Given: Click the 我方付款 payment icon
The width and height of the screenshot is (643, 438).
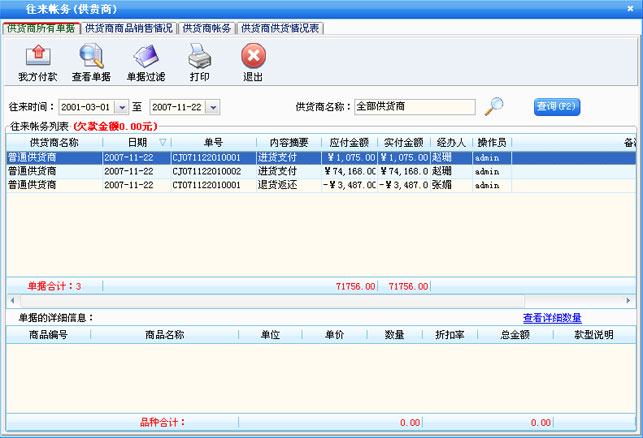Looking at the screenshot, I should coord(37,57).
